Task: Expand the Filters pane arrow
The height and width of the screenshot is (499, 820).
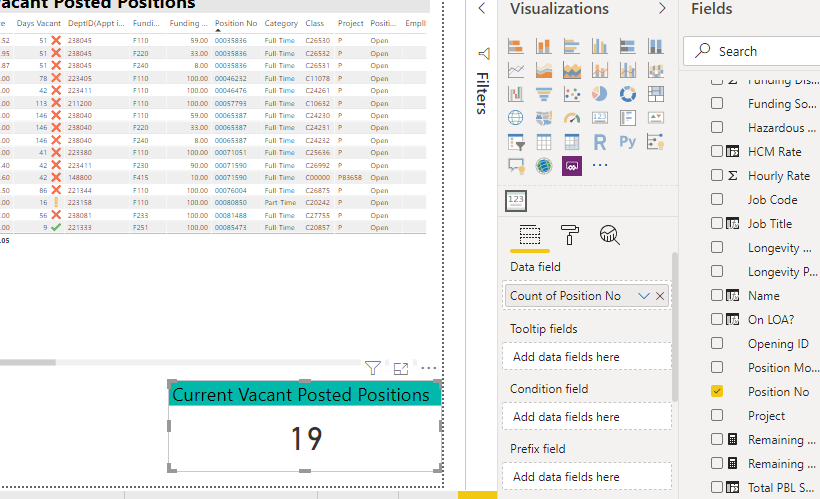Action: click(x=482, y=8)
